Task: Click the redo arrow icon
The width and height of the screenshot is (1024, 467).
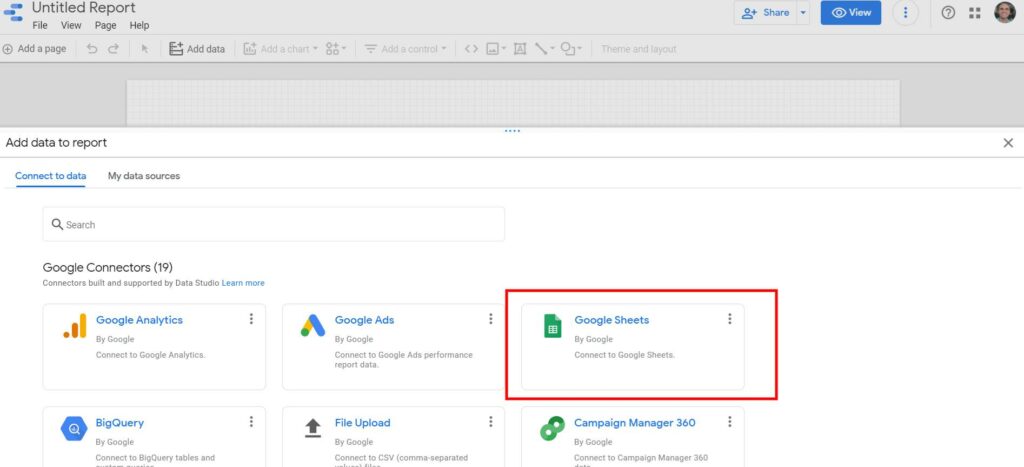Action: tap(114, 49)
